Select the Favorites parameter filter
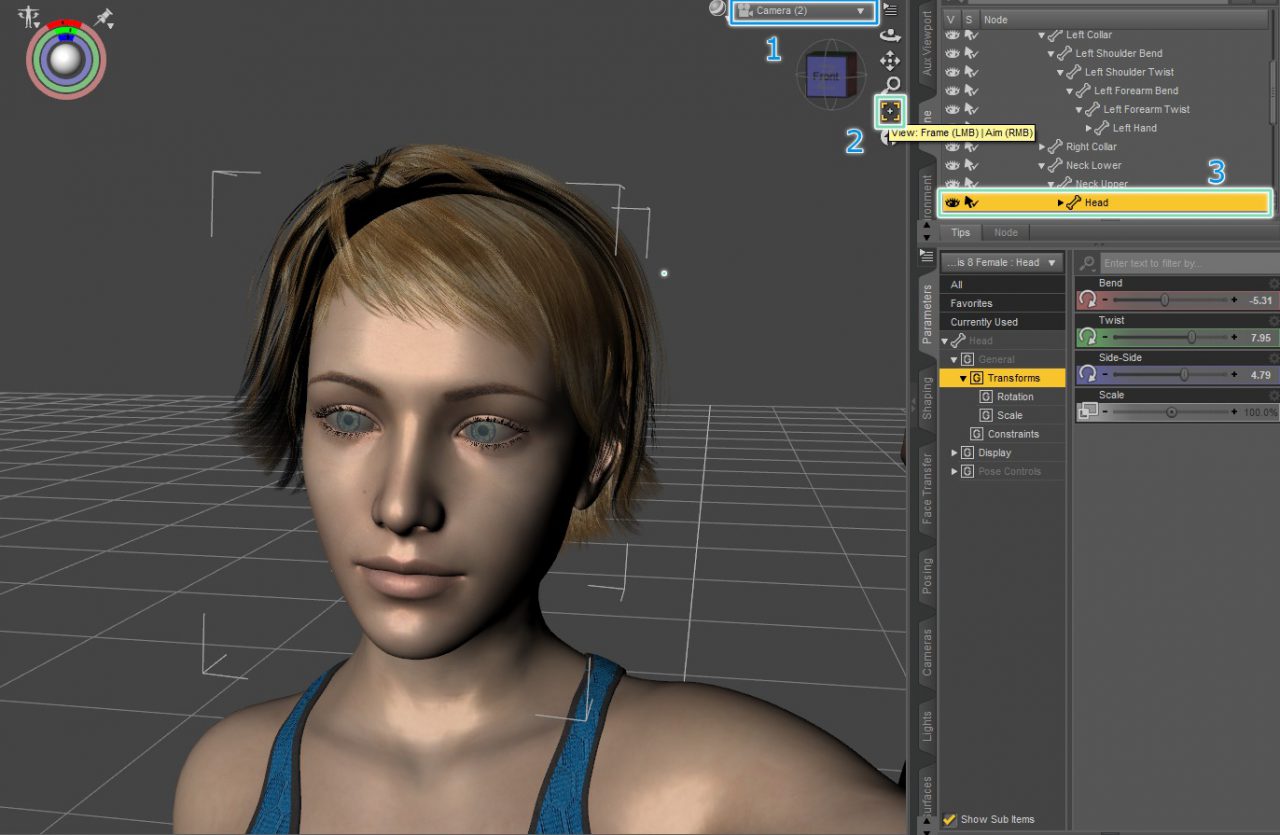Image resolution: width=1280 pixels, height=835 pixels. (1001, 302)
